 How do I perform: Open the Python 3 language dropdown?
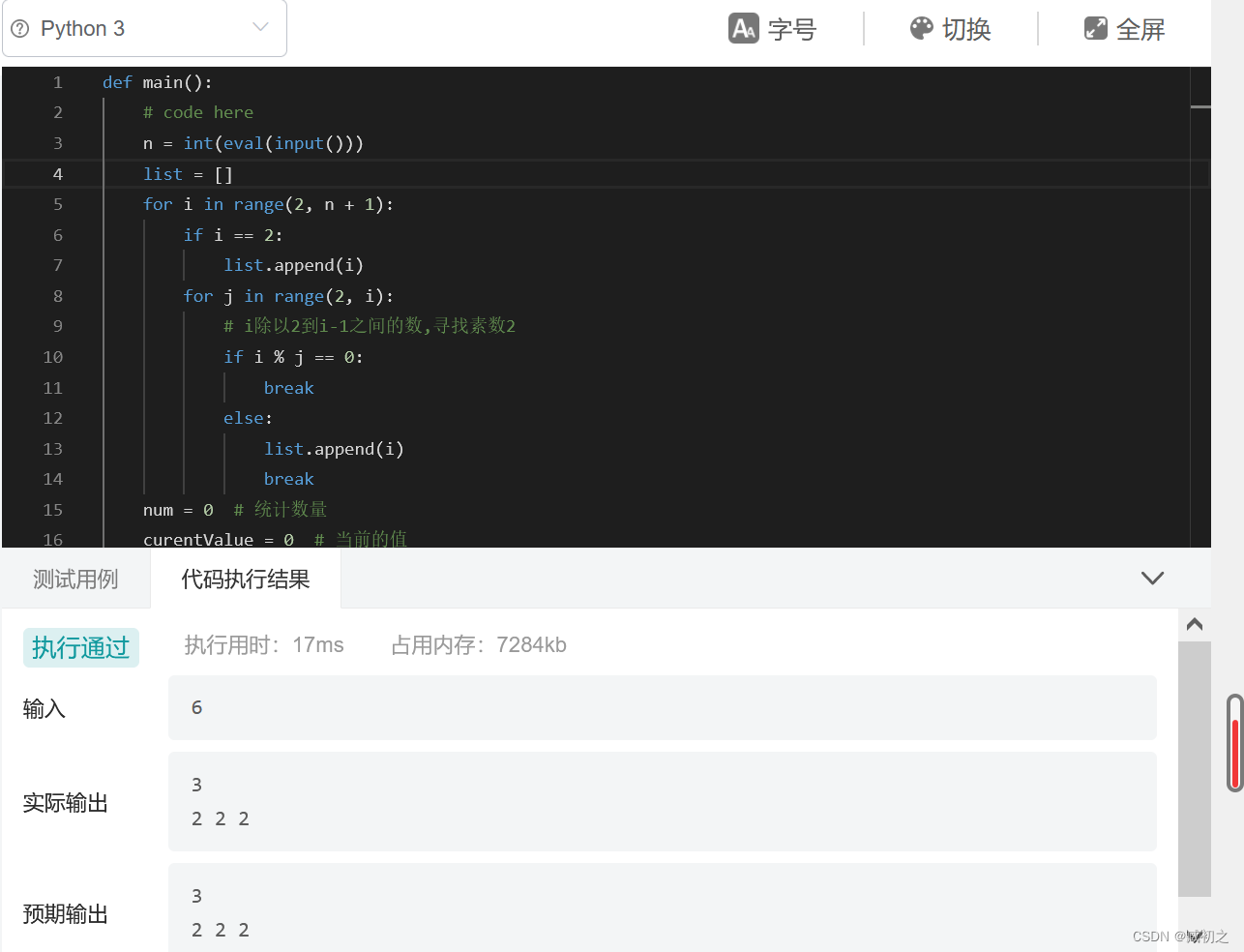[x=145, y=28]
